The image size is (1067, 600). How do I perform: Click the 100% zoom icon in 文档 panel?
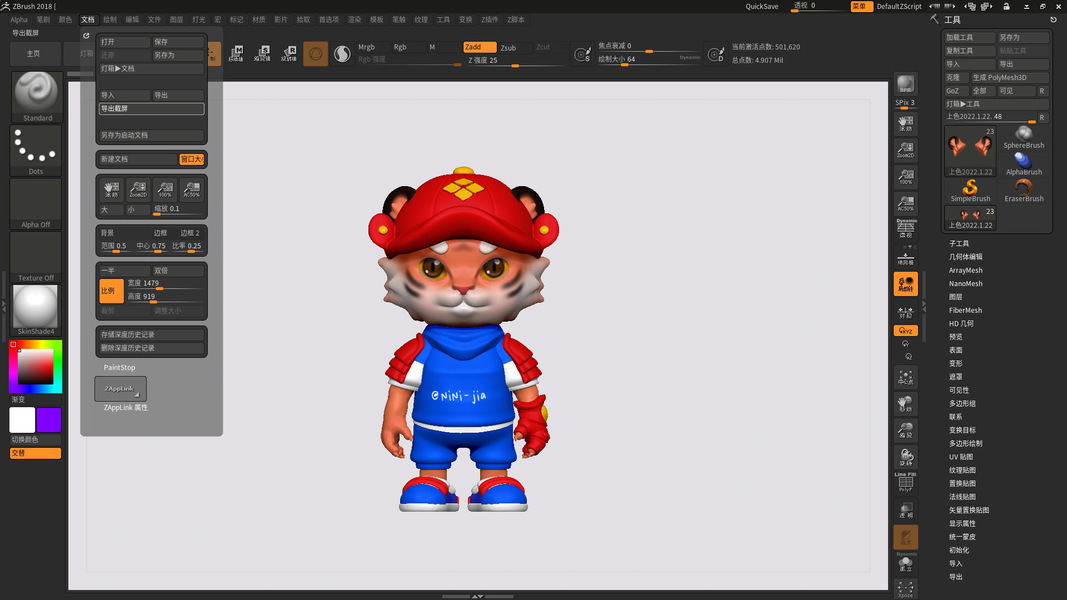point(165,189)
